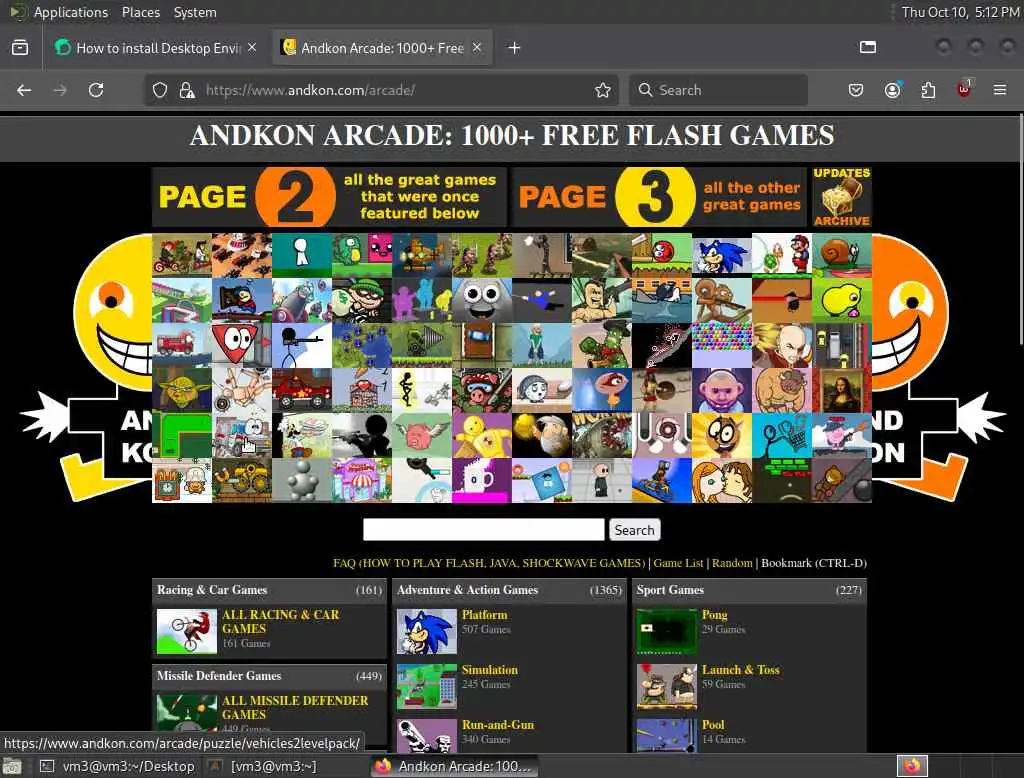1024x778 pixels.
Task: Go back to the previous page
Action: click(x=24, y=90)
